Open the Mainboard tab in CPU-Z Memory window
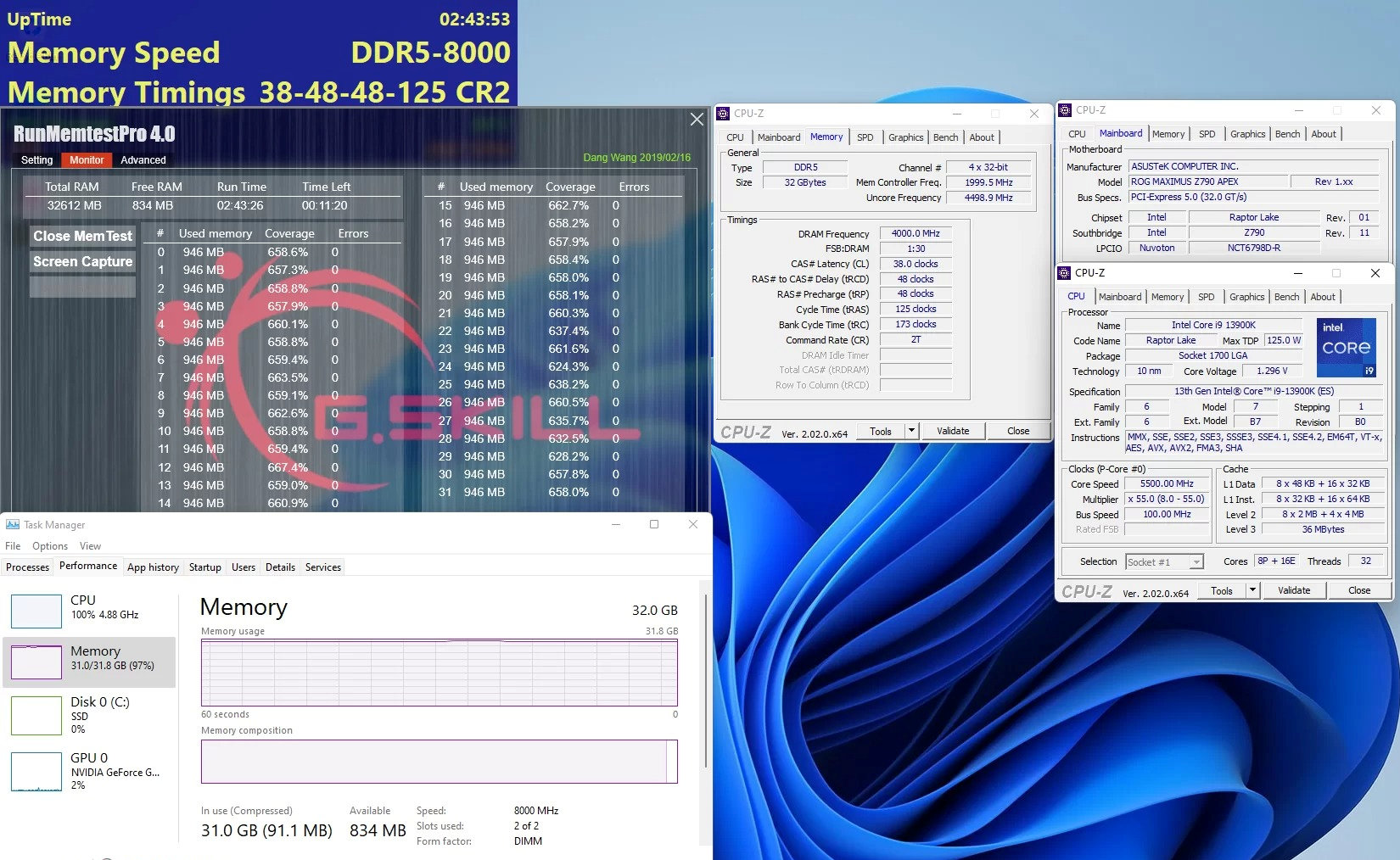The image size is (1400, 860). click(779, 137)
